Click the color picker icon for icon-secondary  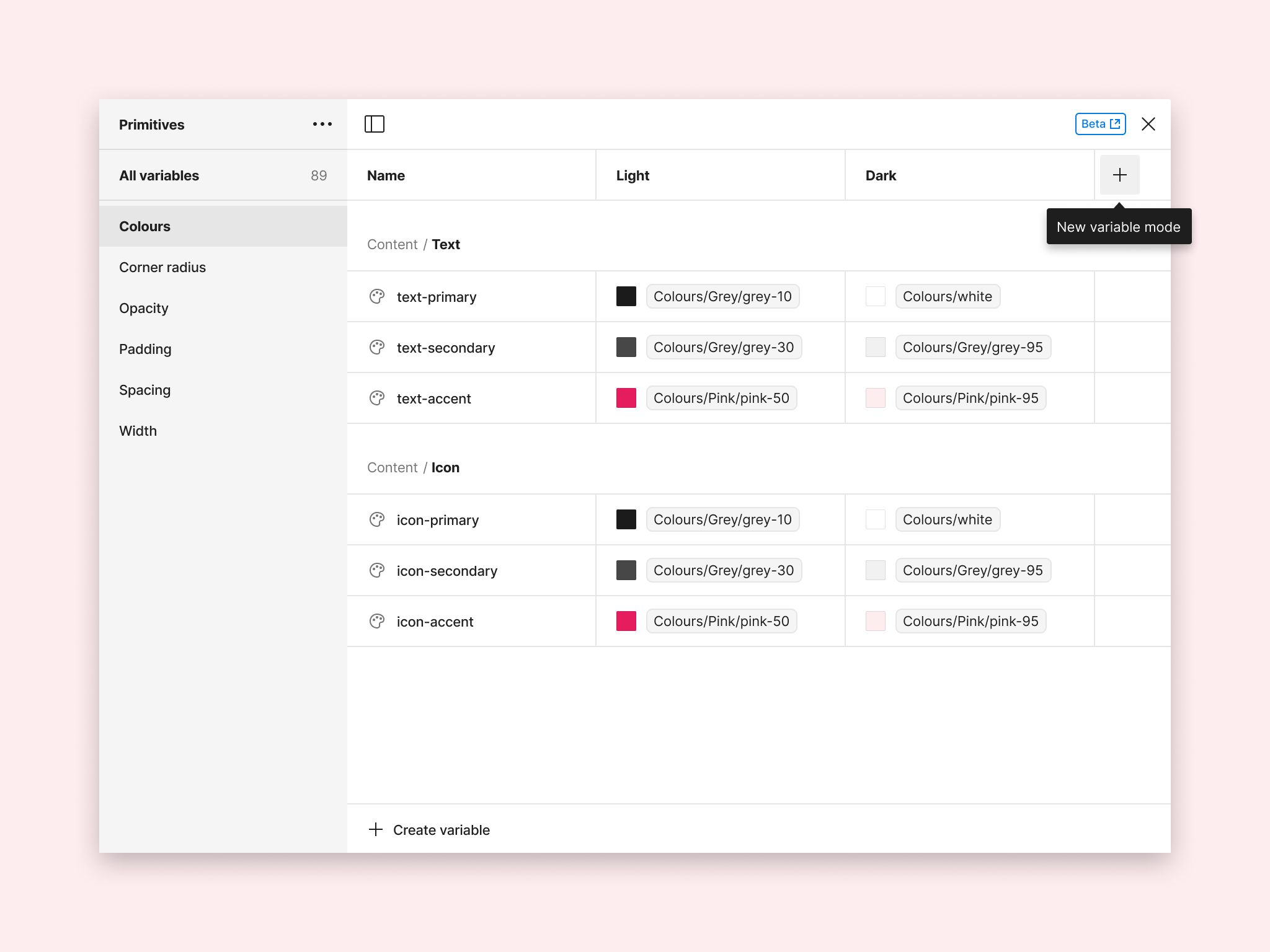point(378,570)
